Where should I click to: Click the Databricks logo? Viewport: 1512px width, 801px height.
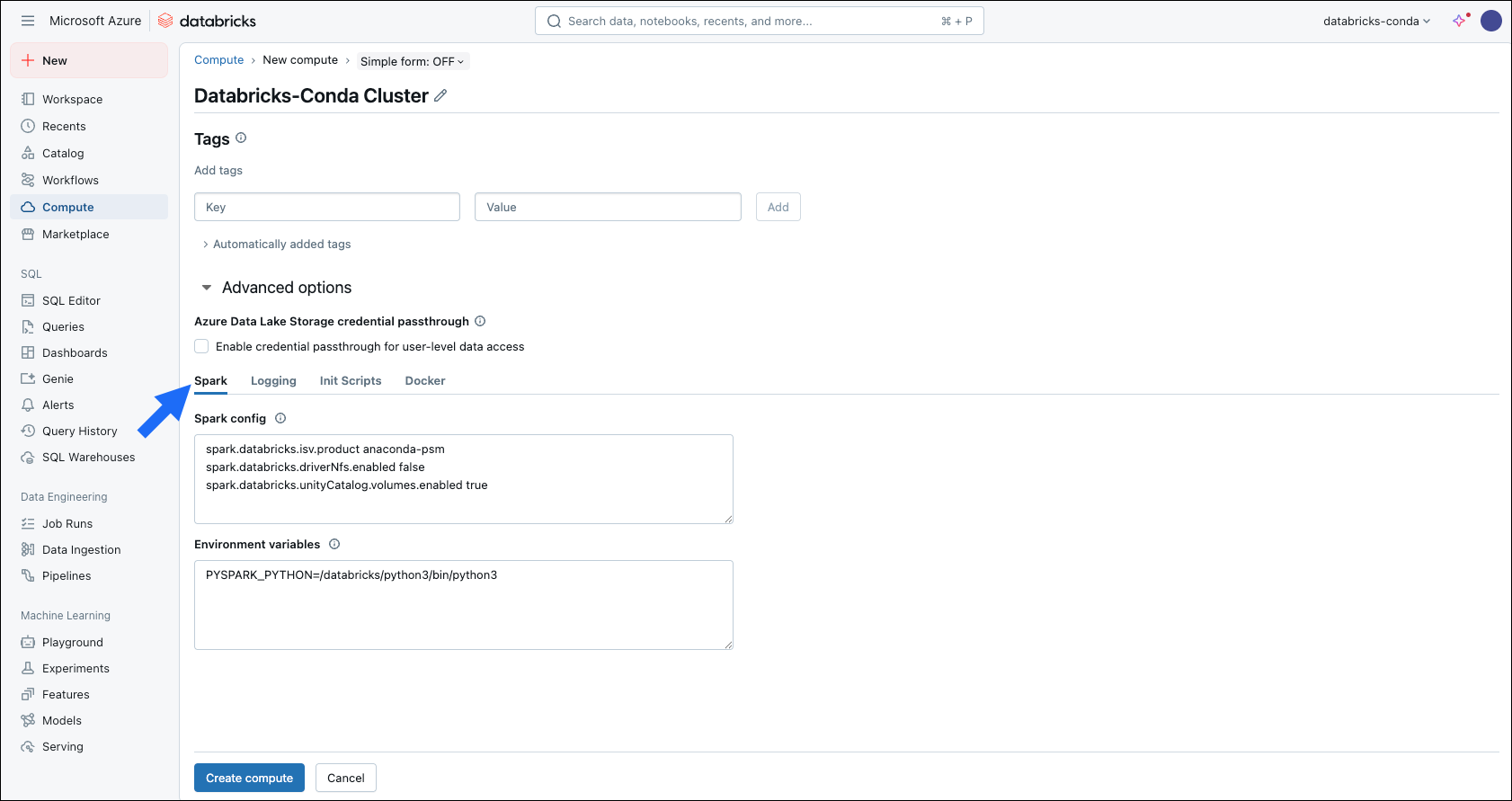pos(207,21)
